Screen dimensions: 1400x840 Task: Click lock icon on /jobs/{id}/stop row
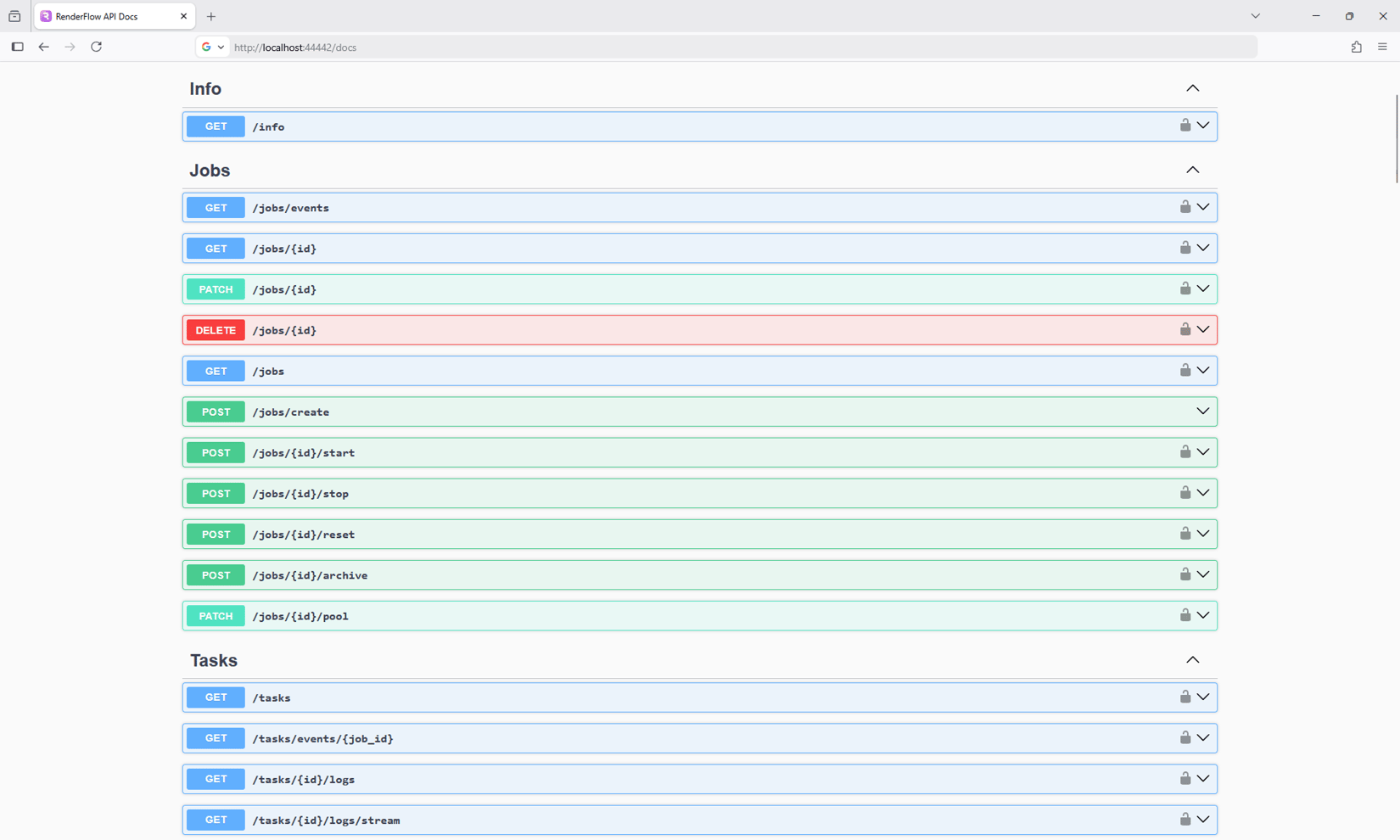(x=1184, y=493)
